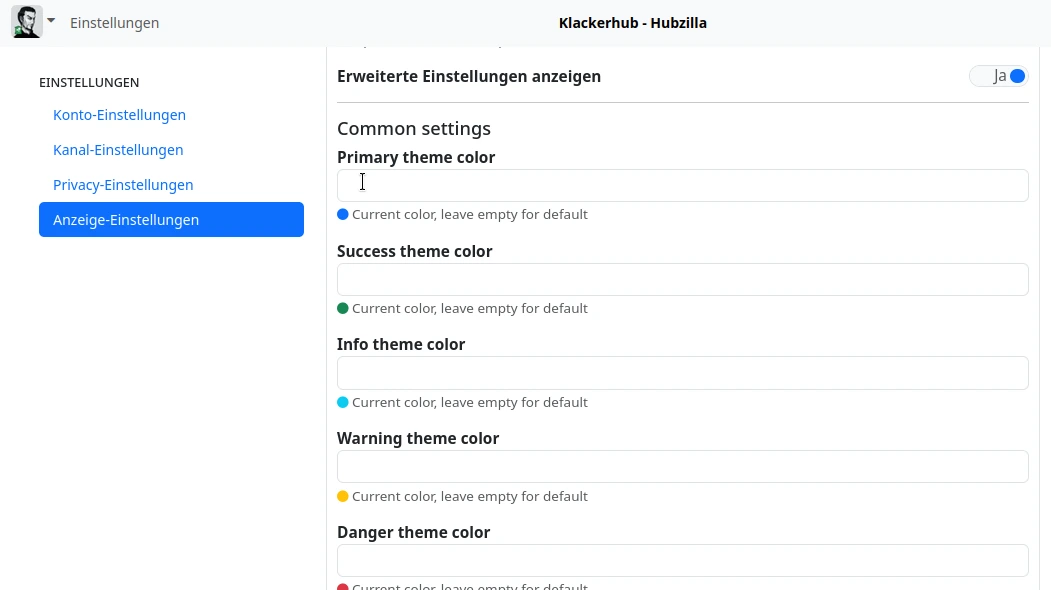Open Konto-Einstellungen in the sidebar
This screenshot has height=590, width=1051.
click(x=119, y=115)
